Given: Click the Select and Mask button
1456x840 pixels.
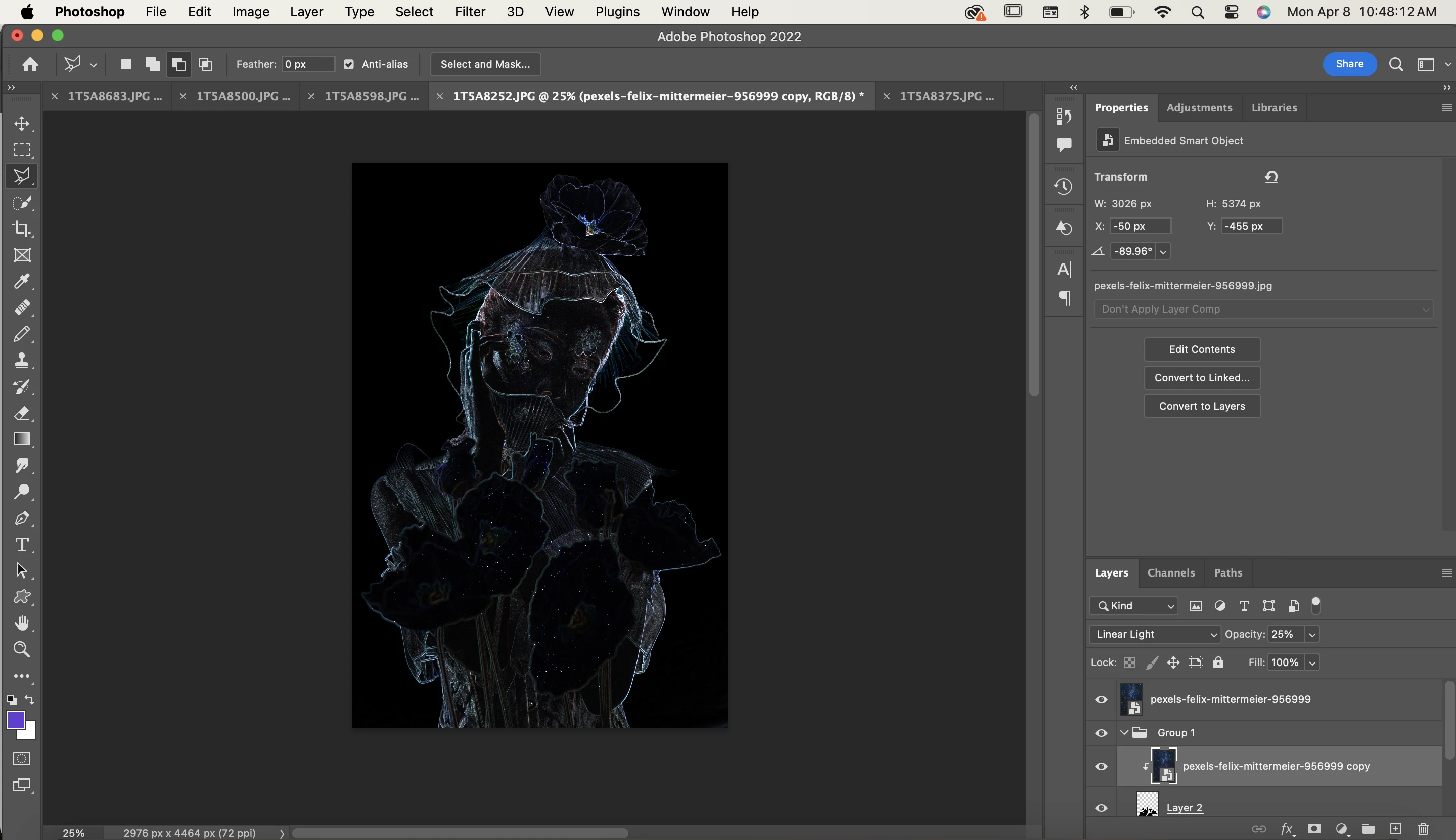Looking at the screenshot, I should coord(485,64).
